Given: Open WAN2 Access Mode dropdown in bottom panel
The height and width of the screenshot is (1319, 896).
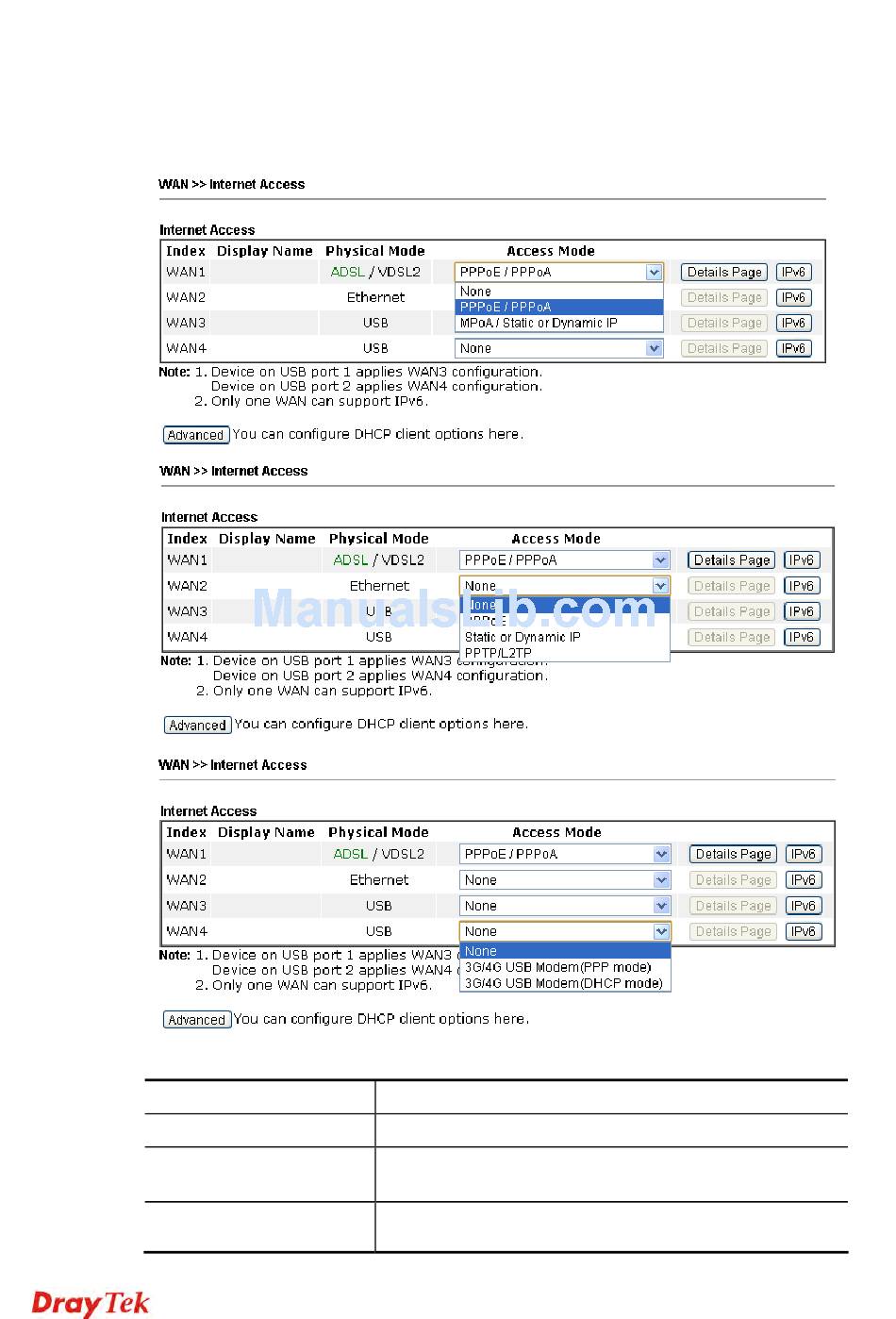Looking at the screenshot, I should [x=566, y=880].
